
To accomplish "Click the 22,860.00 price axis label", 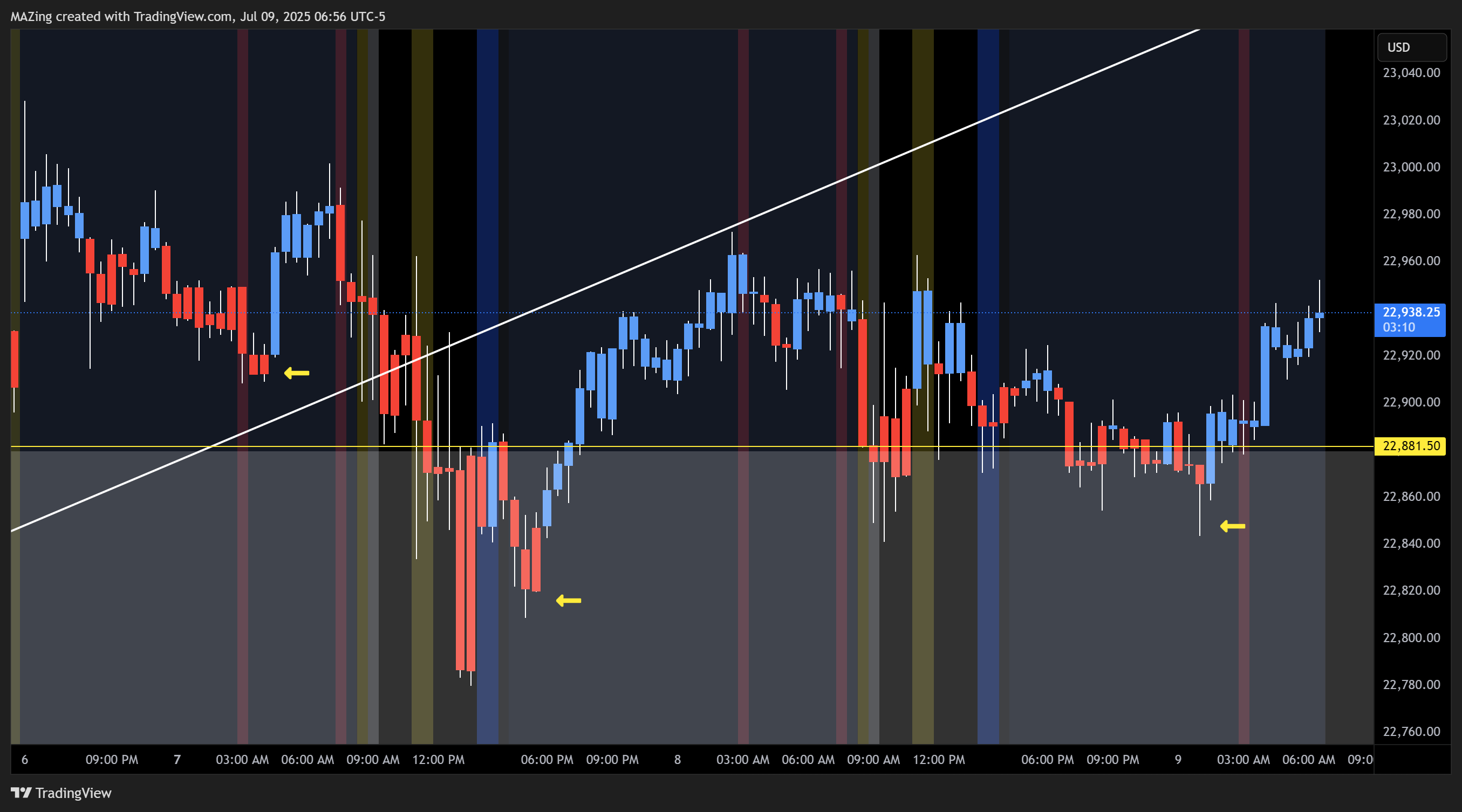I will [1411, 497].
